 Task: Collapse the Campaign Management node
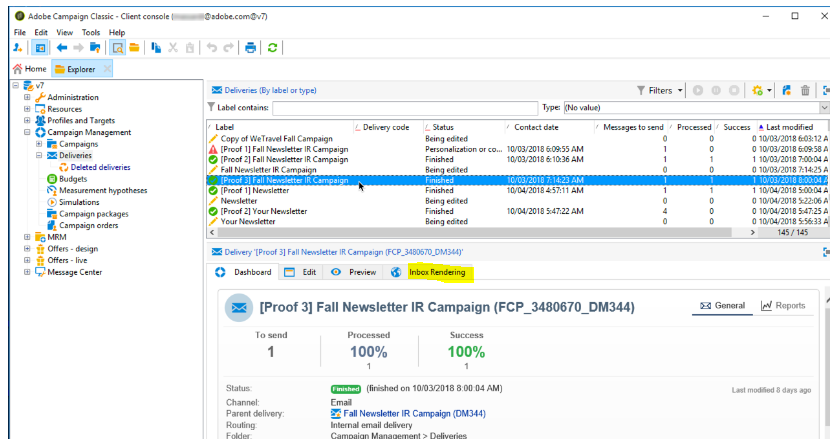click(27, 132)
